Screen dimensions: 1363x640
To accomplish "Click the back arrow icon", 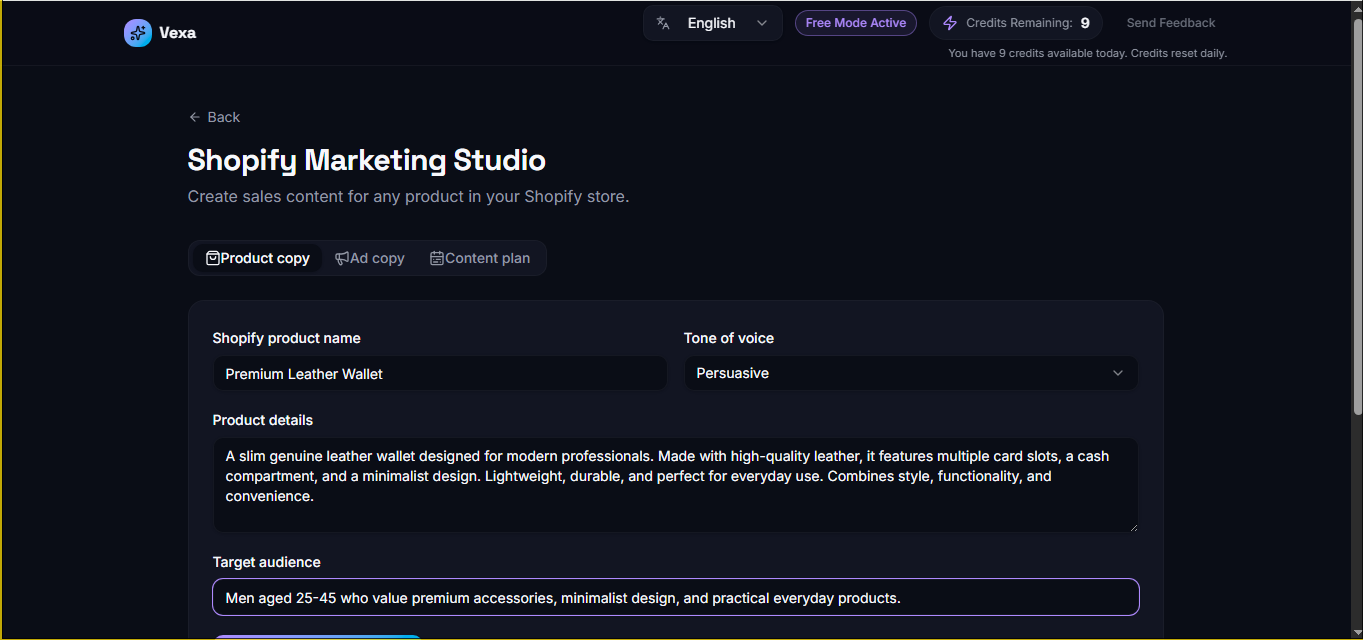I will (x=194, y=117).
